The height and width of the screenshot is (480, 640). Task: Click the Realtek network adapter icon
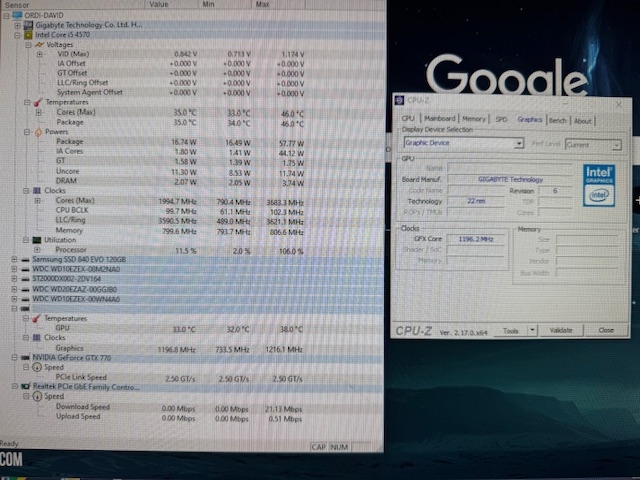pos(26,386)
